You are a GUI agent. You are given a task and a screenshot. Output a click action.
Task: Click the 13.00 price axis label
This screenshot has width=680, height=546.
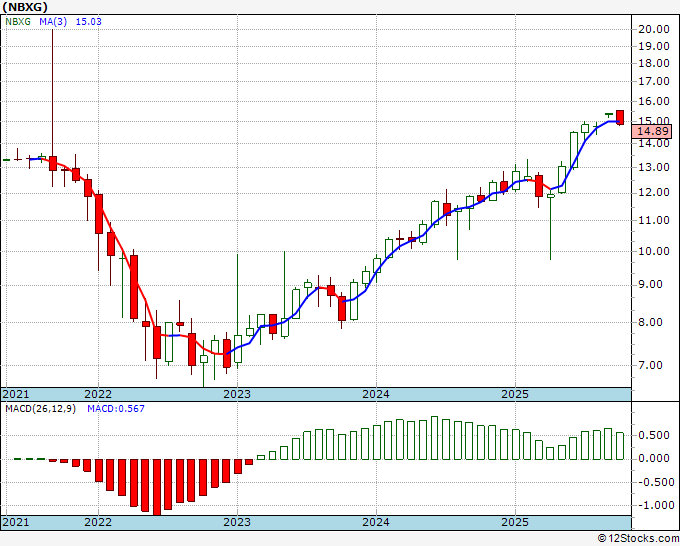[654, 167]
